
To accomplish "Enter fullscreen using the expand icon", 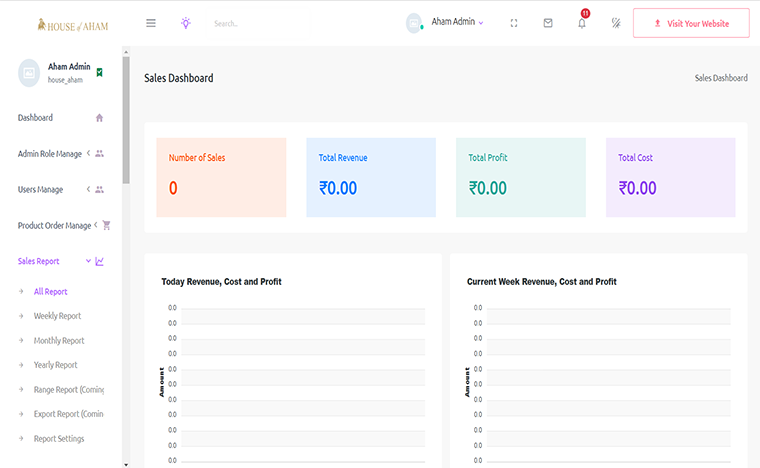I will pyautogui.click(x=514, y=23).
